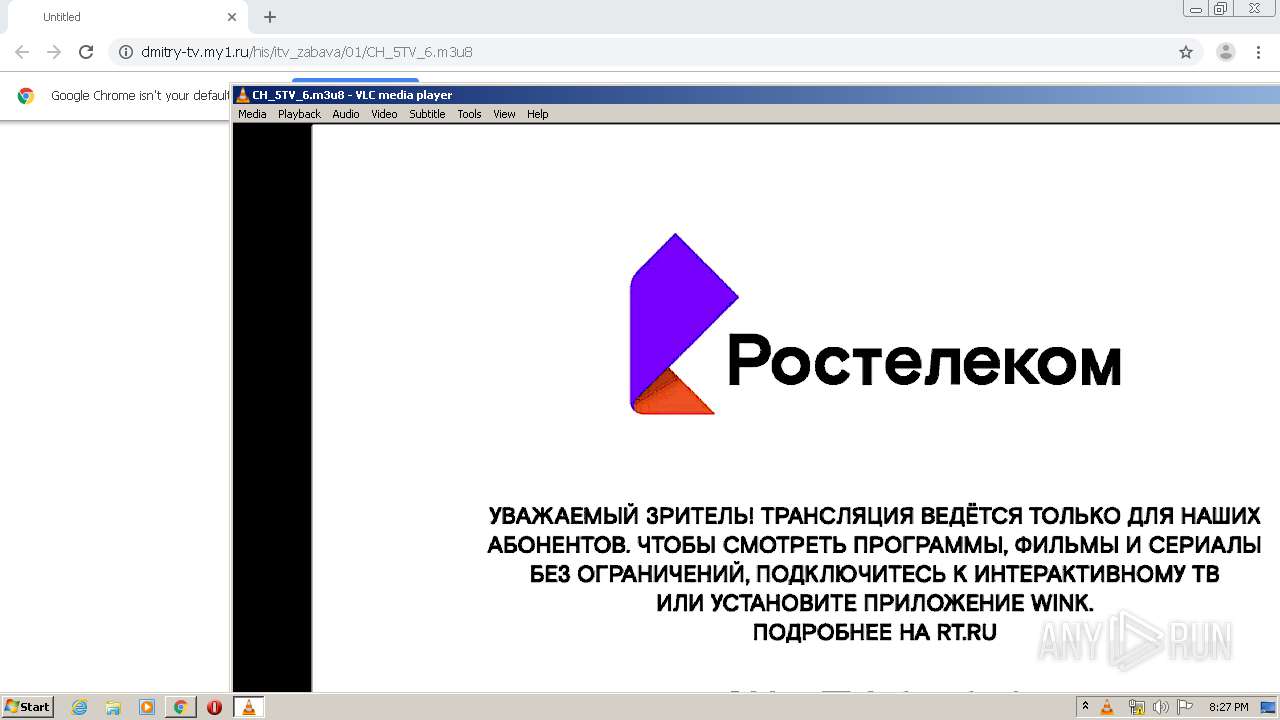Screen dimensions: 1280x720
Task: Open the Video menu in VLC
Action: click(384, 114)
